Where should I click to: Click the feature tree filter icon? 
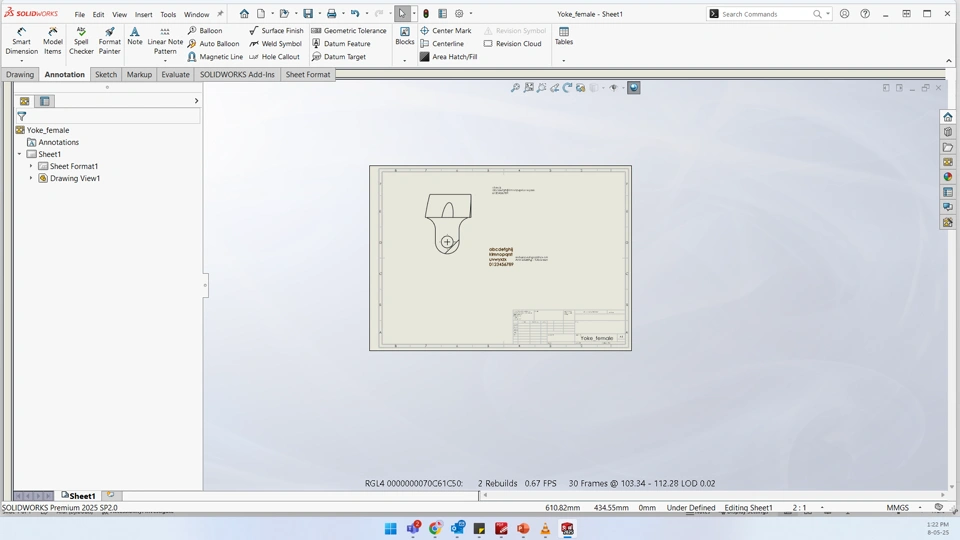pos(21,116)
